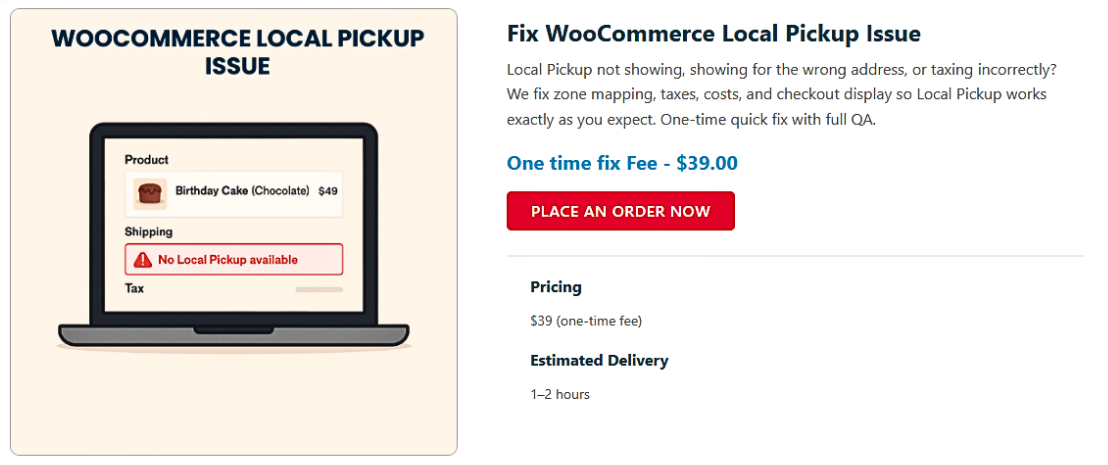This screenshot has width=1108, height=465.
Task: Click the PLACE AN ORDER NOW button
Action: pos(620,211)
